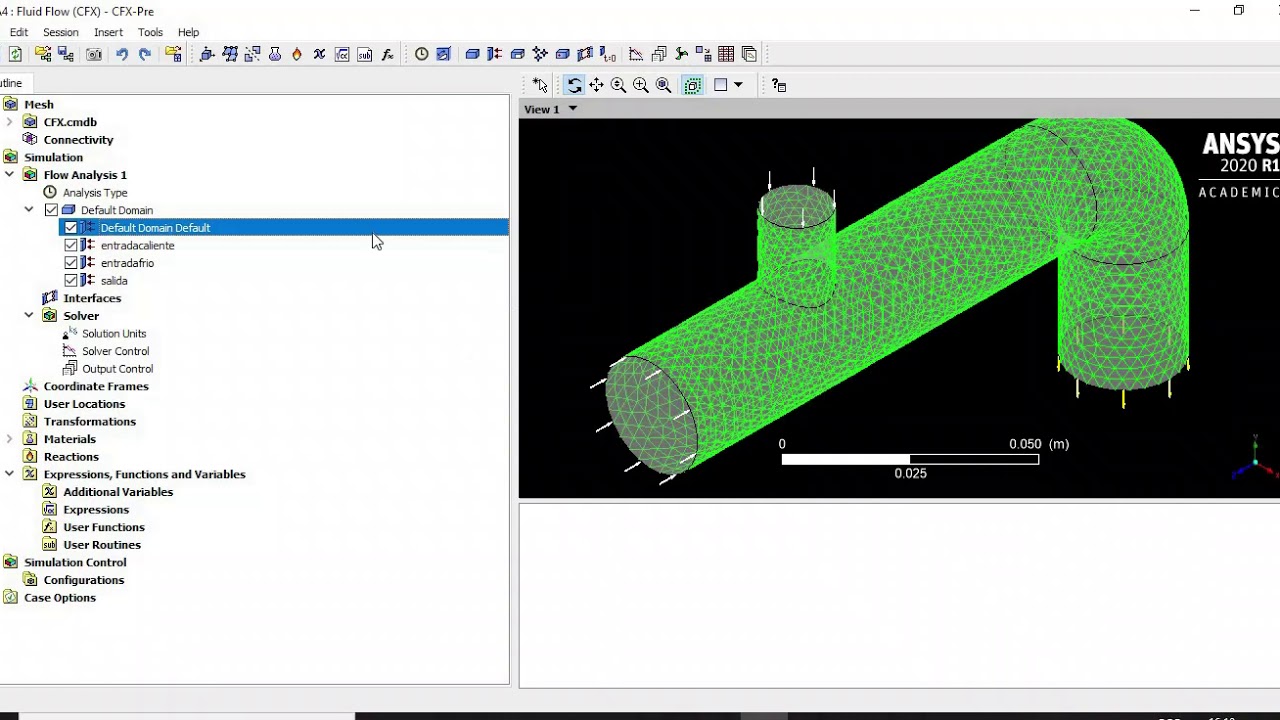Select the Pan viewer tool
The width and height of the screenshot is (1280, 720).
coord(596,85)
